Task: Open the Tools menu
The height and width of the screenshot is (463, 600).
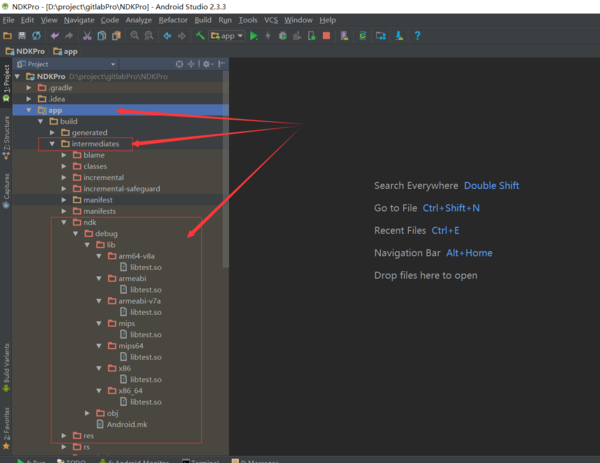Action: point(248,20)
